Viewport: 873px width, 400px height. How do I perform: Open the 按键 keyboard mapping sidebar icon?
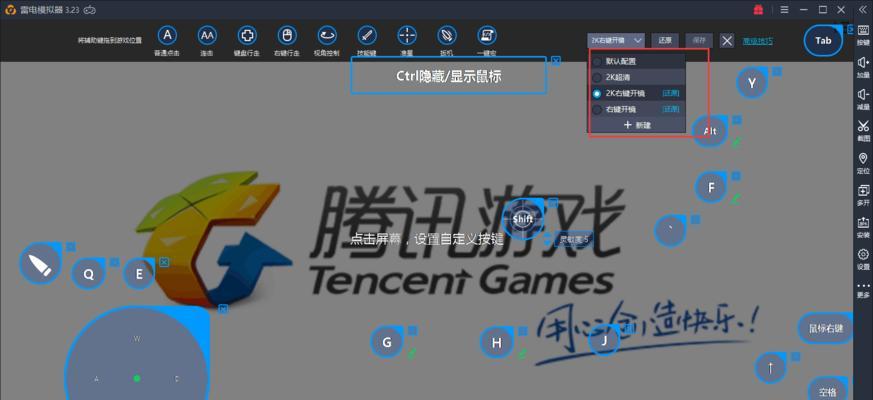tap(863, 35)
